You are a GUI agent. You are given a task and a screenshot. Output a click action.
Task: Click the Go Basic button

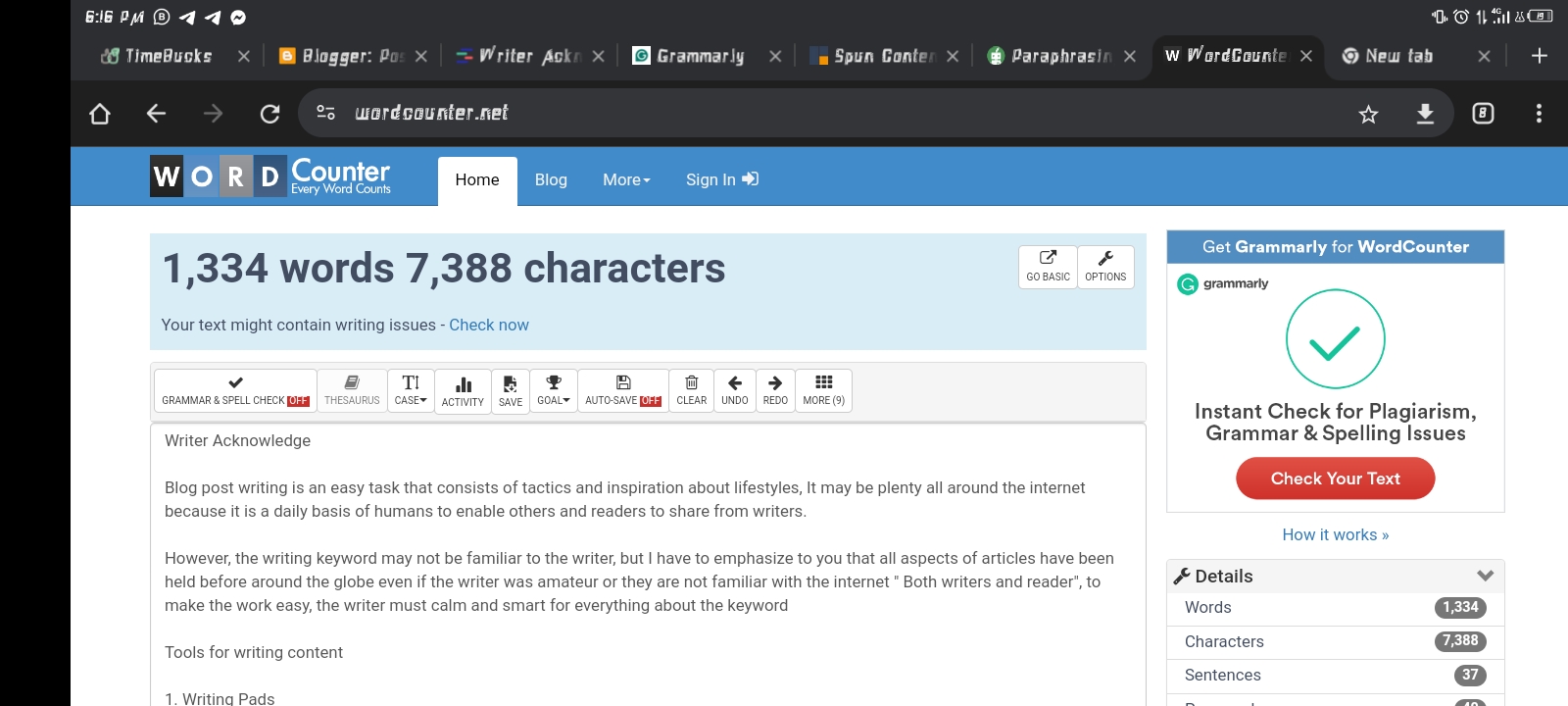(1048, 267)
